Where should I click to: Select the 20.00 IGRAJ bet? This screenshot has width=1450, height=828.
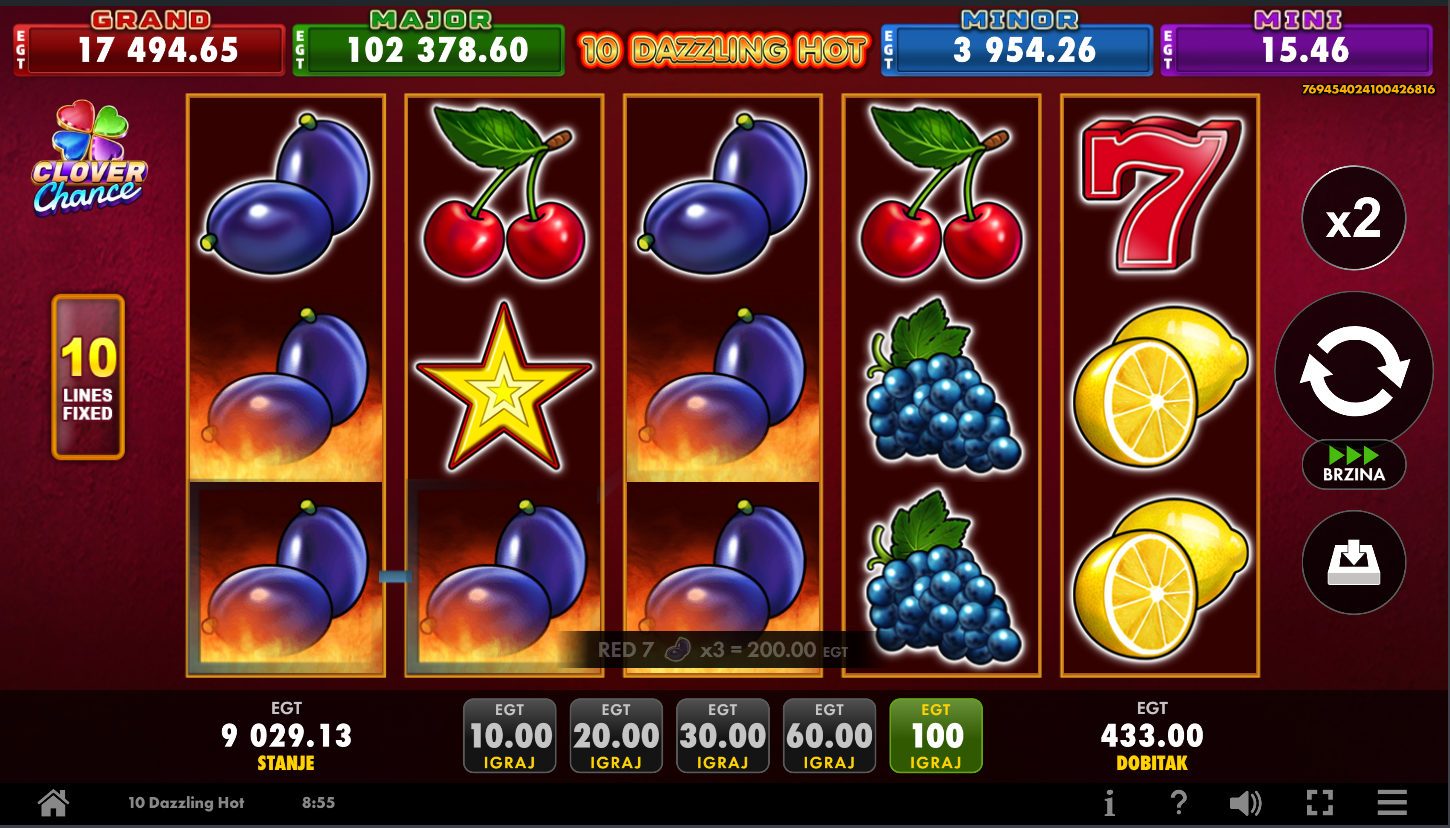[x=616, y=736]
